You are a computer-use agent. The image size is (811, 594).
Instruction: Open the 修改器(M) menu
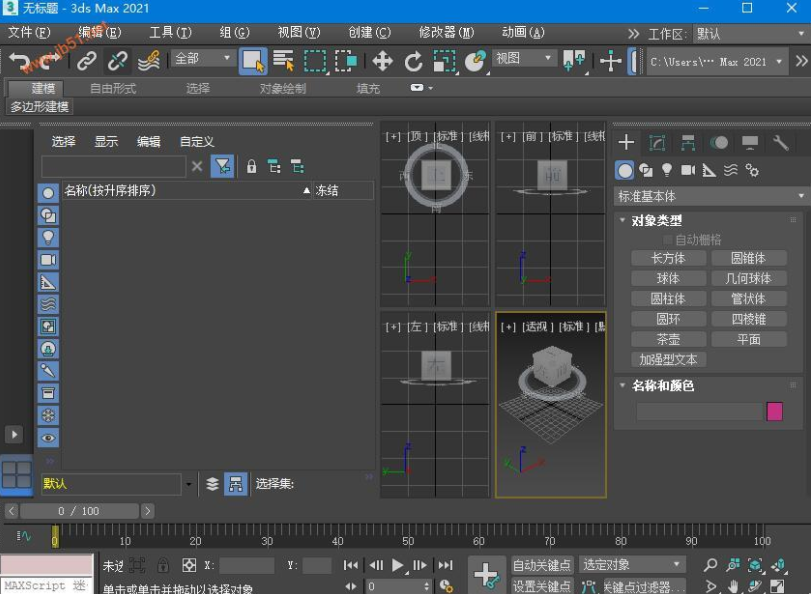(x=446, y=33)
